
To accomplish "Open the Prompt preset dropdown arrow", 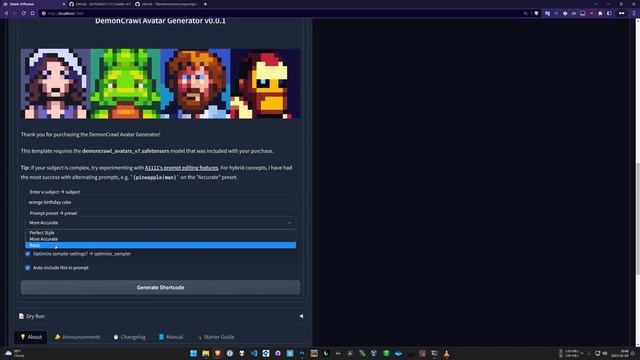I will (289, 223).
